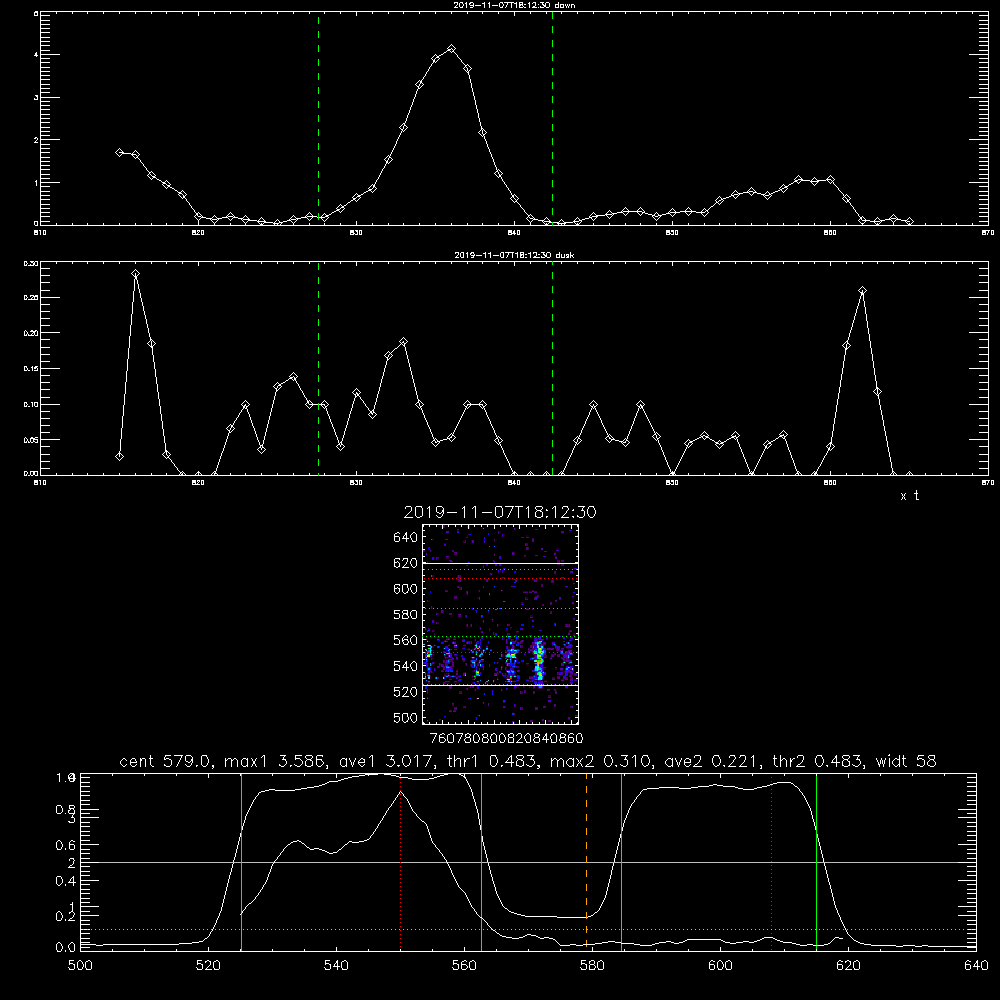Image resolution: width=1000 pixels, height=1000 pixels.
Task: Click the '830' x-axis label under dawn plot
Action: [x=356, y=233]
